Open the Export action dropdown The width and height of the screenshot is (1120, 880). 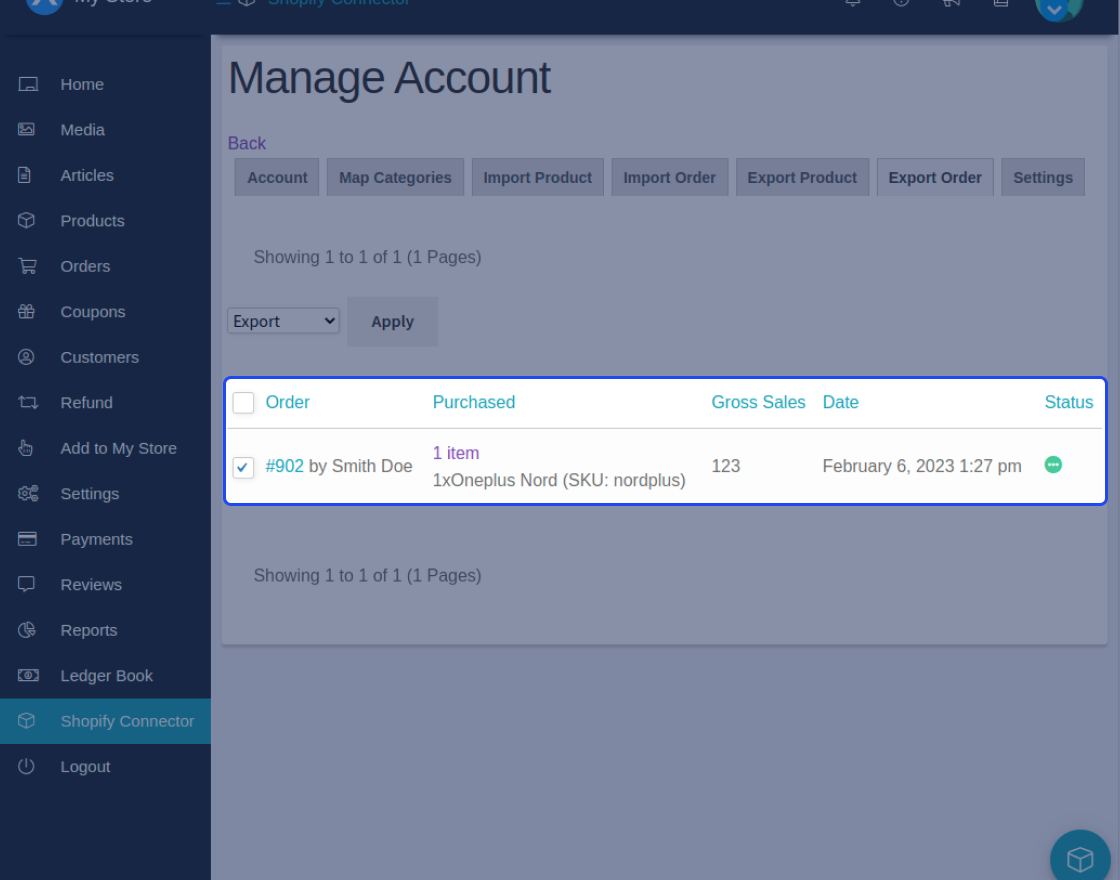click(283, 320)
